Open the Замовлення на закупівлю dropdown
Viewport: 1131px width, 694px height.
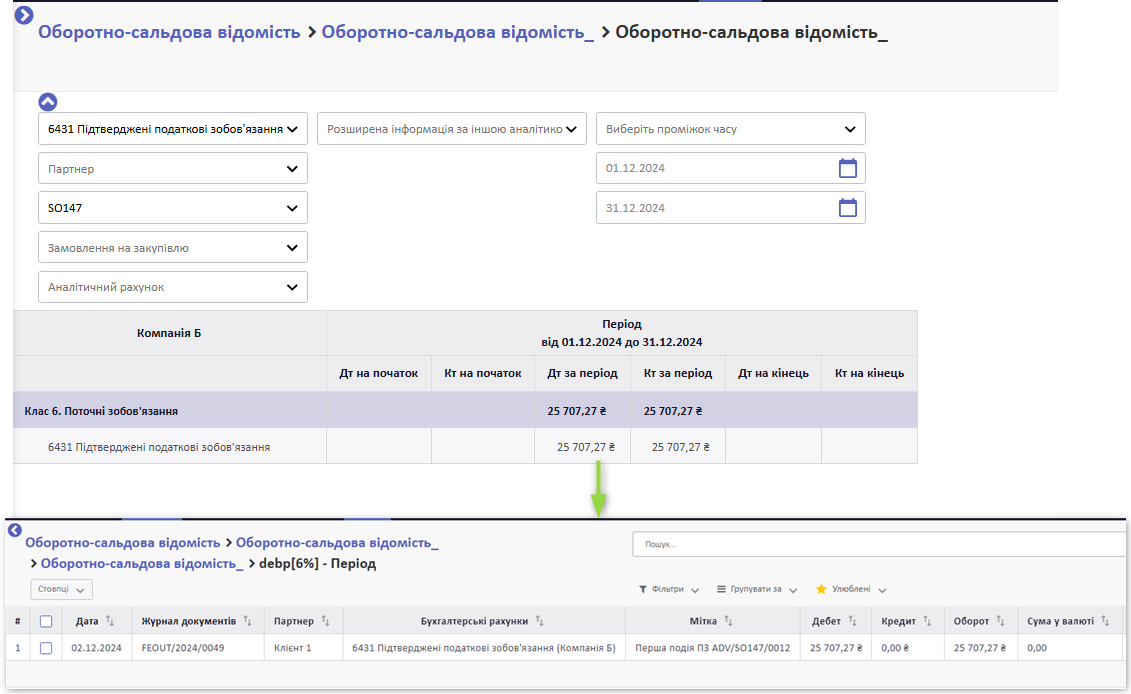[x=173, y=247]
